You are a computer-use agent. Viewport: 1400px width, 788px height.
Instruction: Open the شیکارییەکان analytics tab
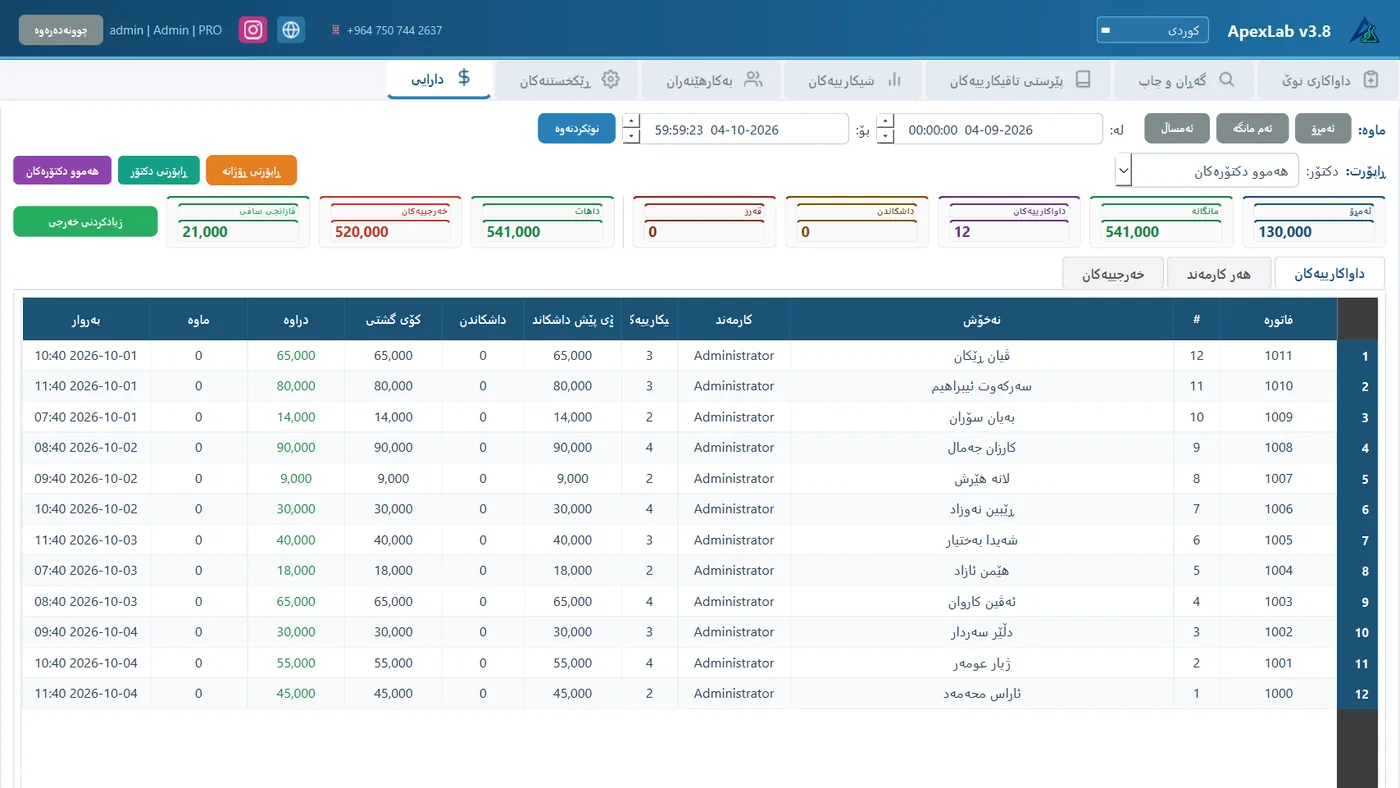(x=853, y=81)
